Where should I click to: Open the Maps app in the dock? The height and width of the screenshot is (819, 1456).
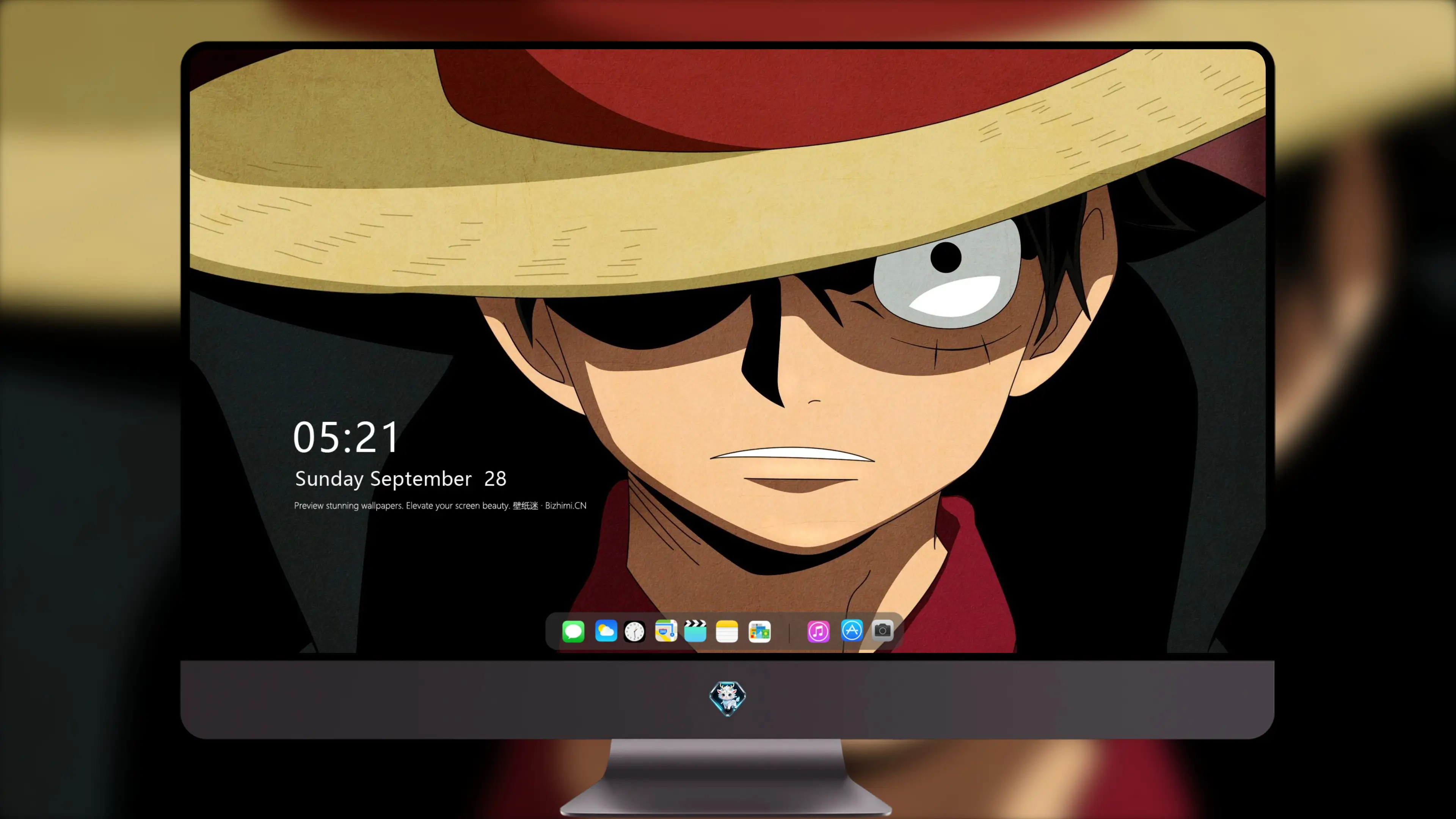pyautogui.click(x=666, y=631)
